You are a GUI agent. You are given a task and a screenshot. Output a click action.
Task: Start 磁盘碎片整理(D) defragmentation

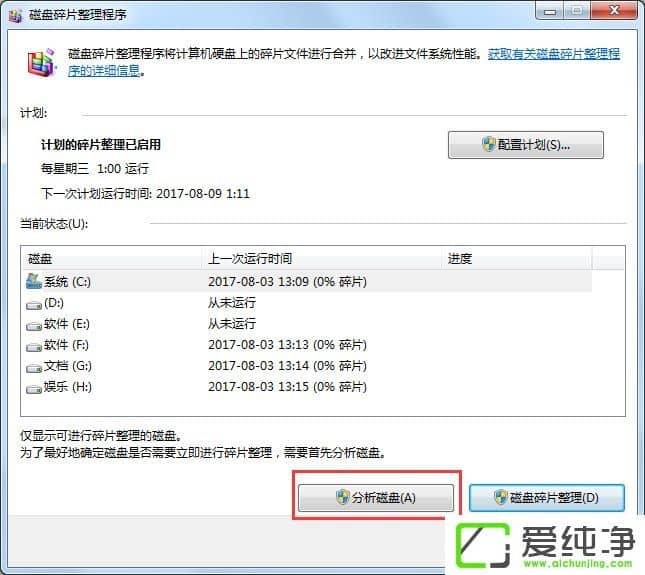coord(546,498)
